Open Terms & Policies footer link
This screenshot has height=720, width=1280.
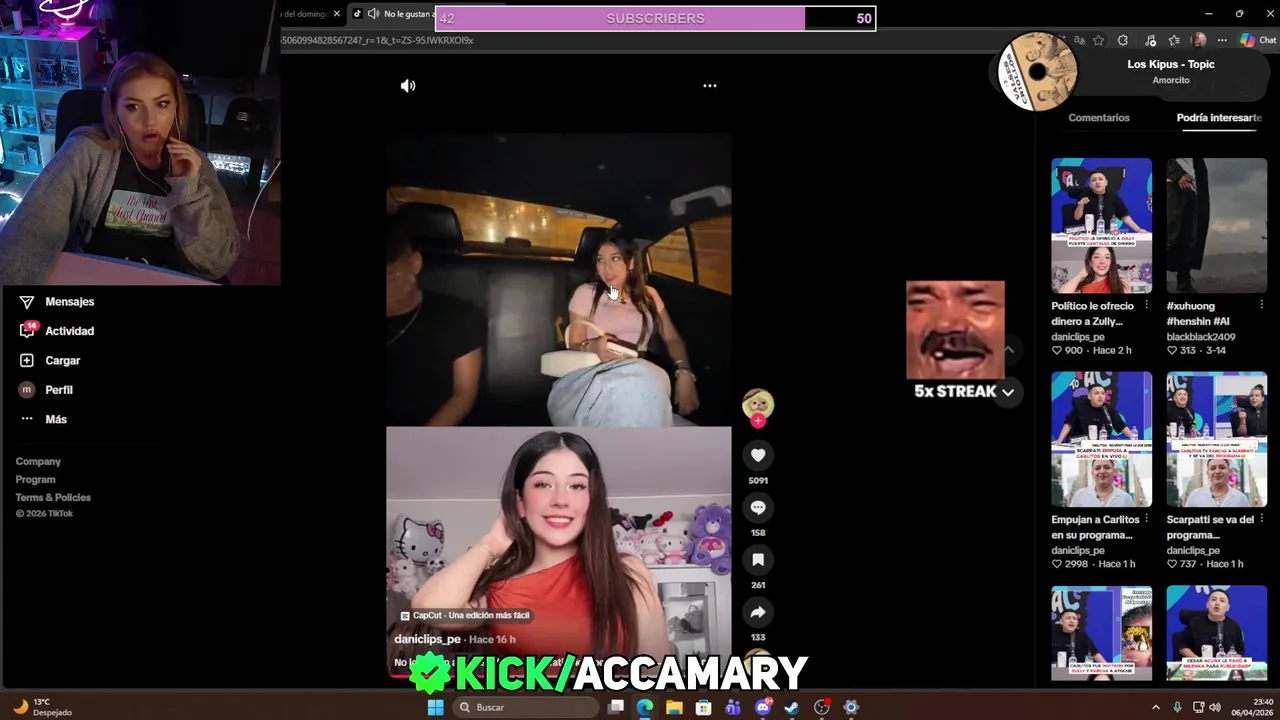pyautogui.click(x=53, y=498)
